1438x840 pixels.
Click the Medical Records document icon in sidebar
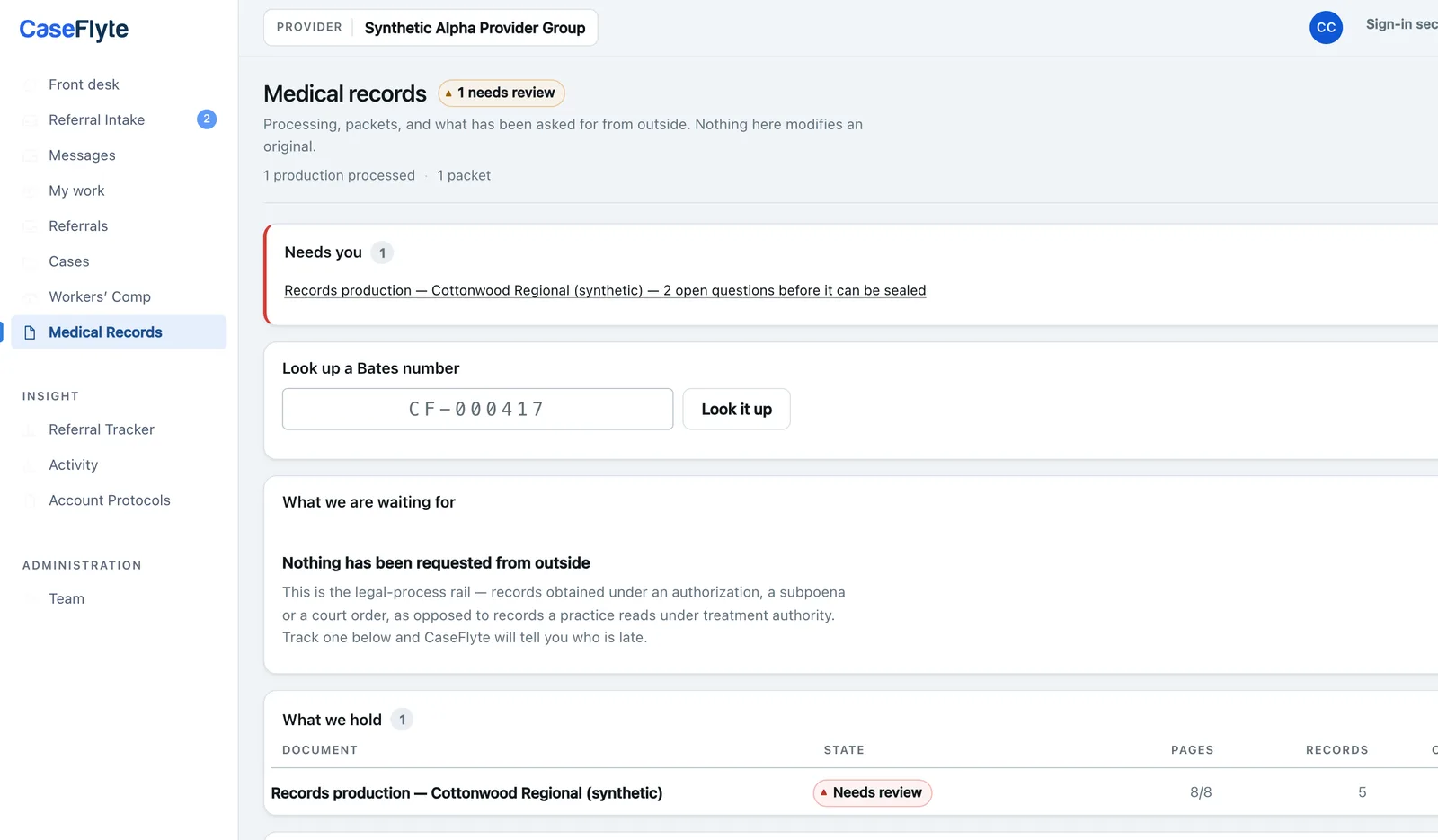pyautogui.click(x=30, y=332)
